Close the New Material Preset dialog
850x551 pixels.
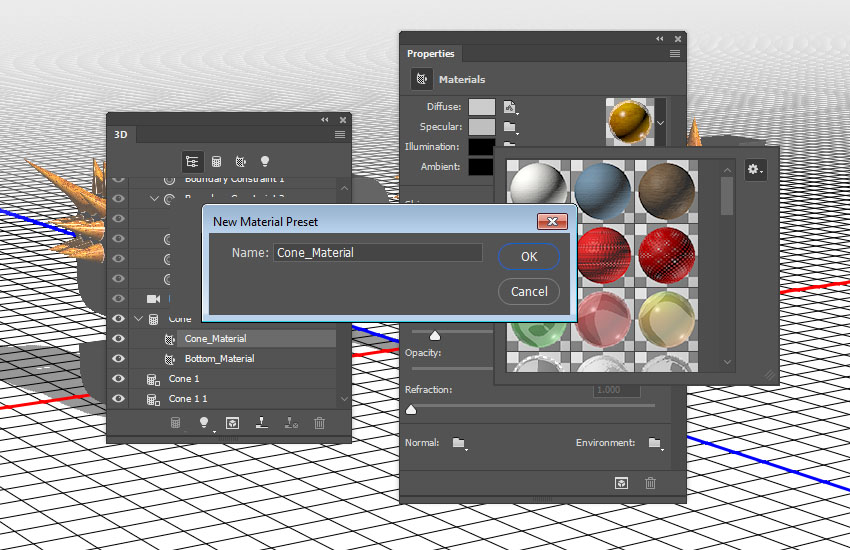coord(552,221)
